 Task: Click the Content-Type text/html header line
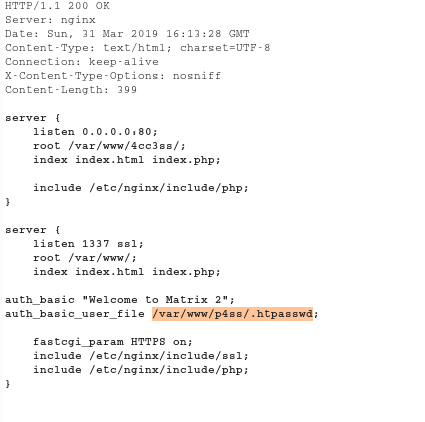(x=137, y=48)
